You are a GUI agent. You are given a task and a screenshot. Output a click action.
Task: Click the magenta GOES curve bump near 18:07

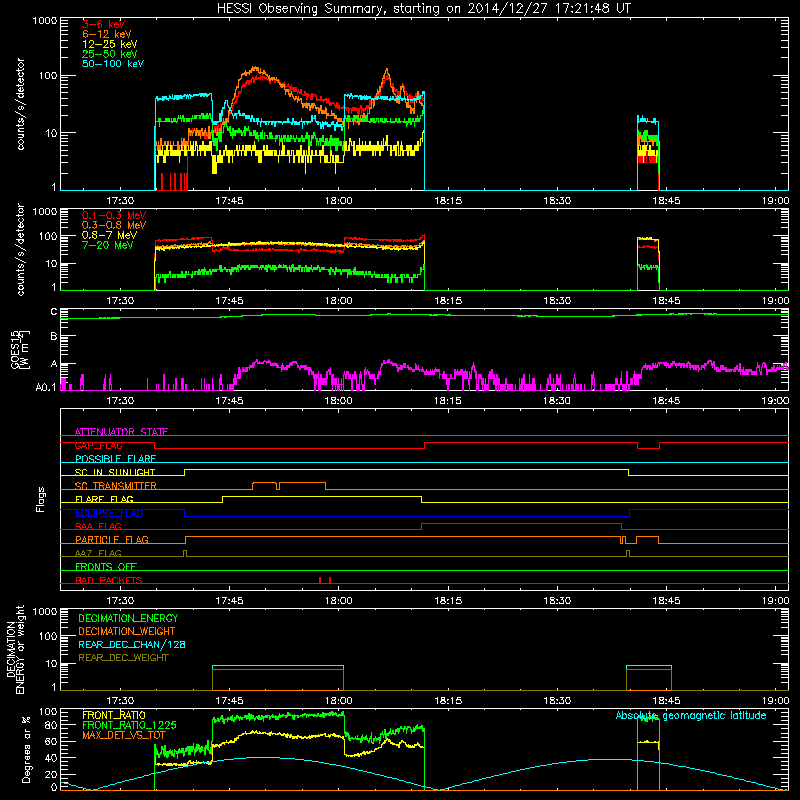click(389, 363)
